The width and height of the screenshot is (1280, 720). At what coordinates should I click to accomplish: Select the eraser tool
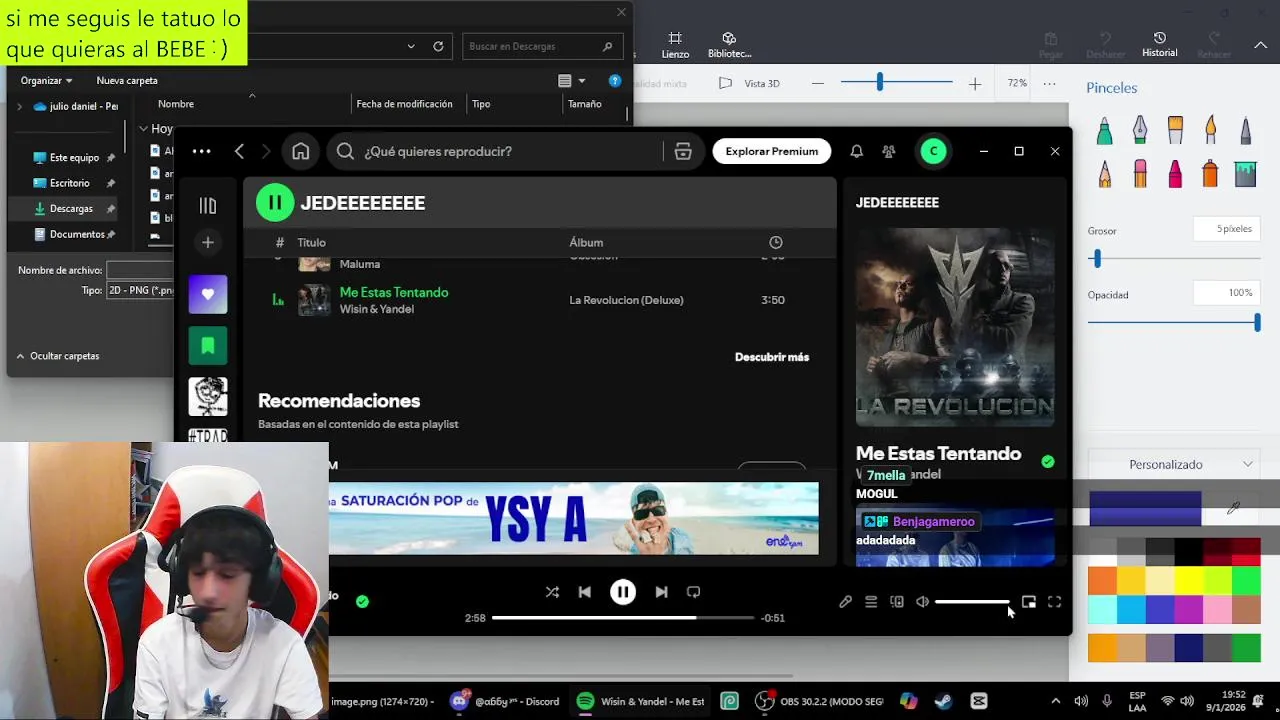pyautogui.click(x=1139, y=174)
